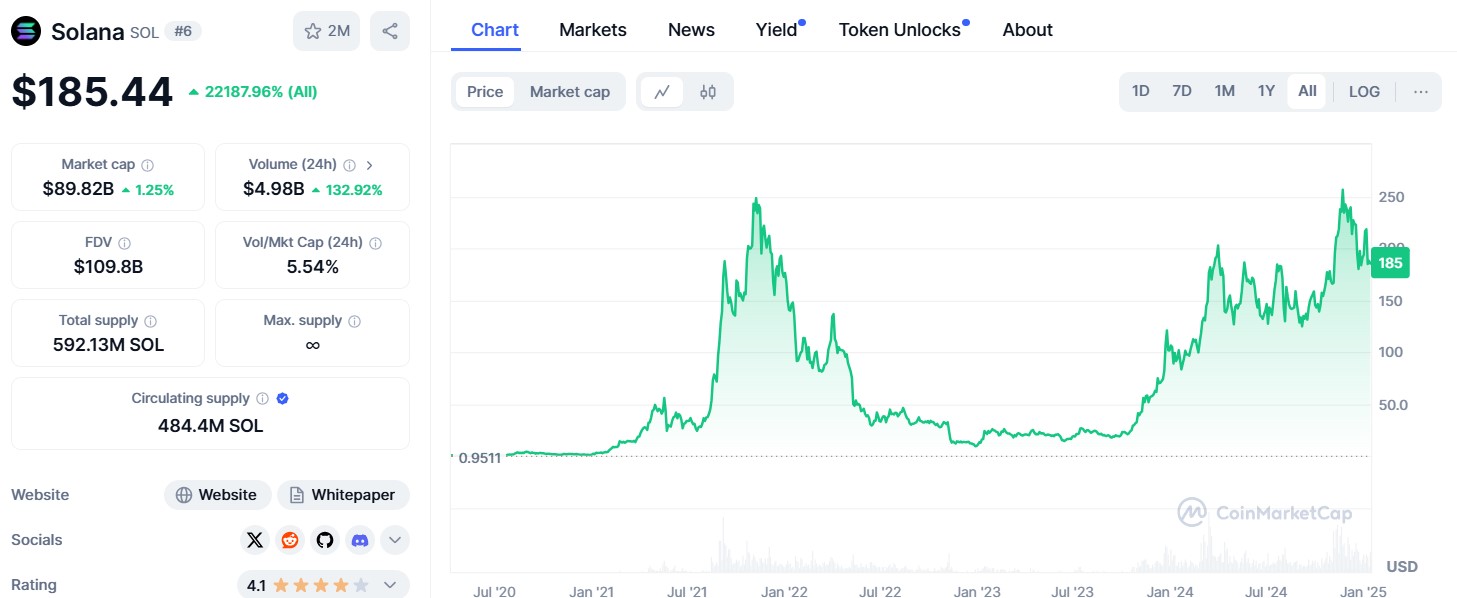Screen dimensions: 1457x598
Task: Click the 1.25% market cap change text
Action: tap(154, 190)
